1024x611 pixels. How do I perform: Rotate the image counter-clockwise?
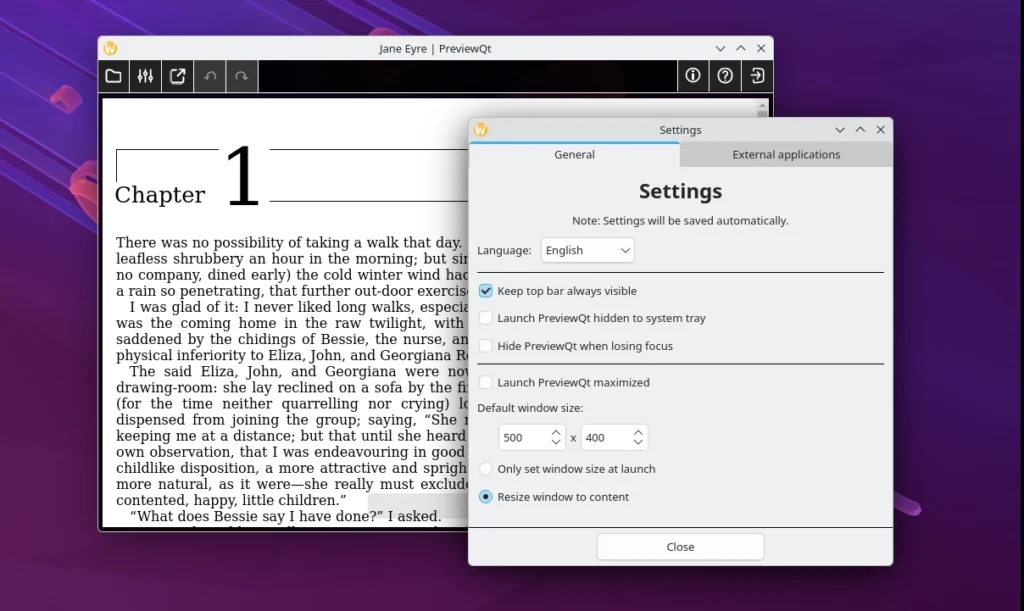(x=209, y=75)
